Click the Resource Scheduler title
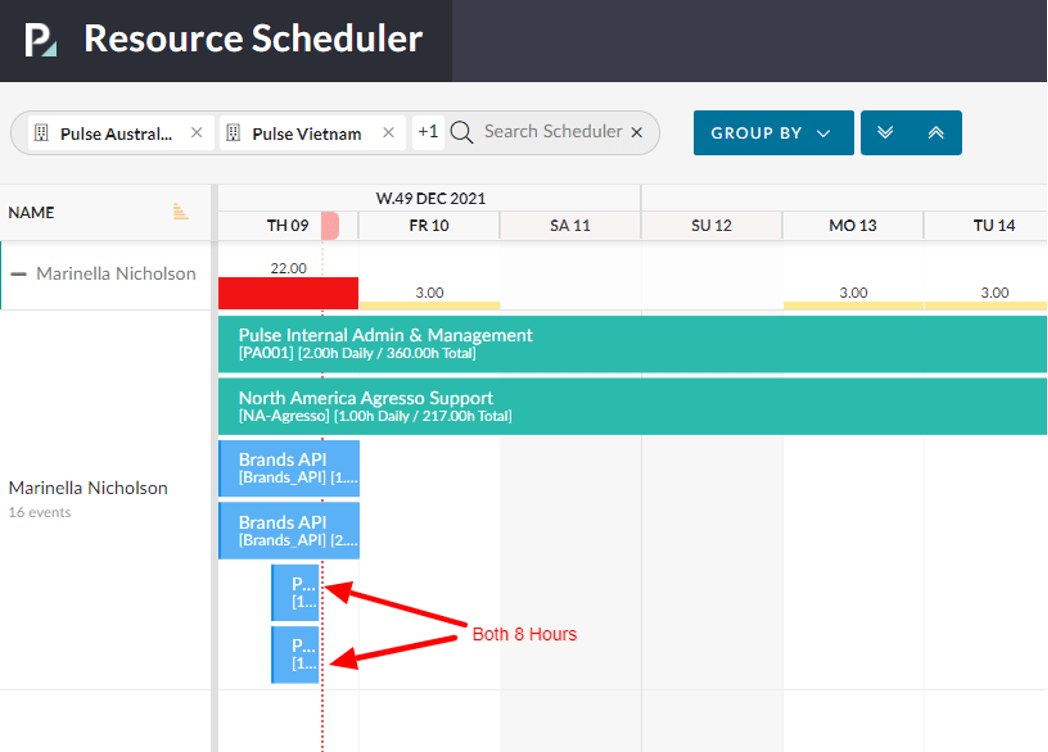1048x752 pixels. pos(253,39)
